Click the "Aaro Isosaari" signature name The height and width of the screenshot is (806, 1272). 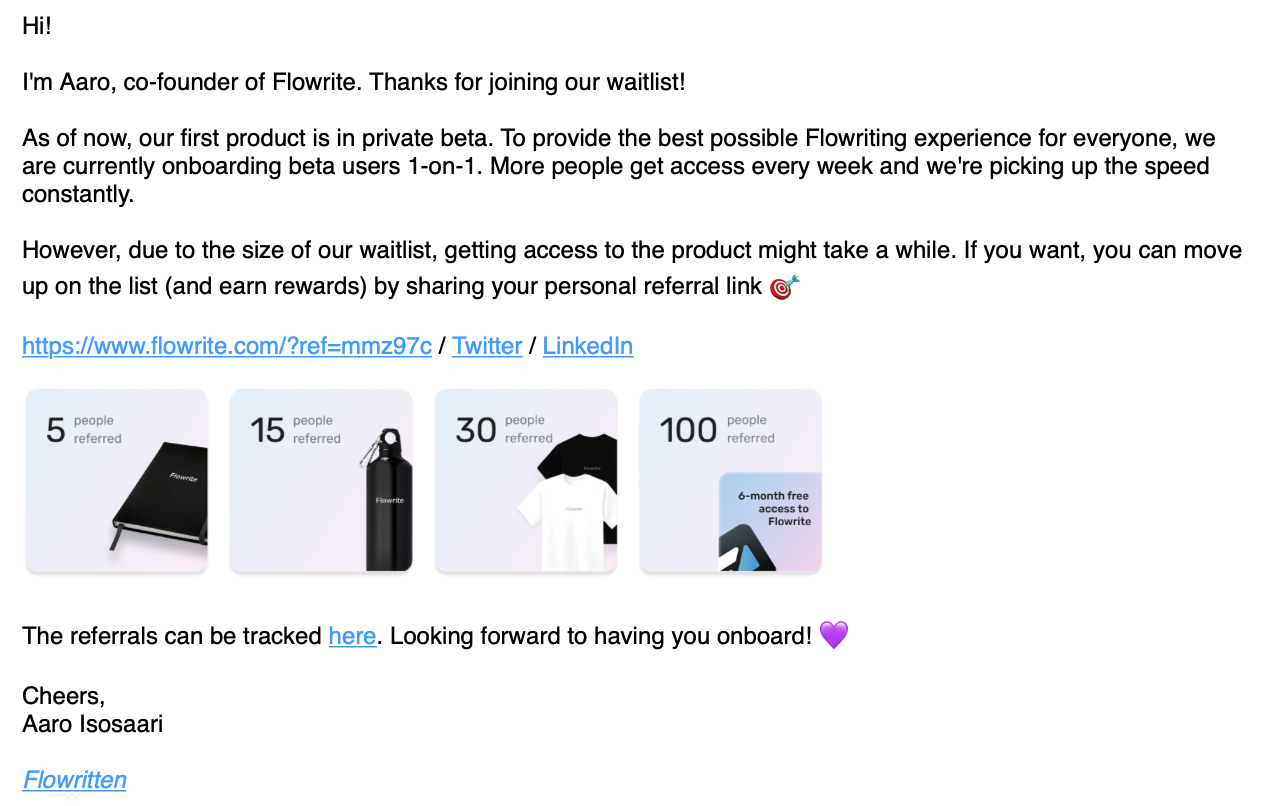click(x=92, y=723)
